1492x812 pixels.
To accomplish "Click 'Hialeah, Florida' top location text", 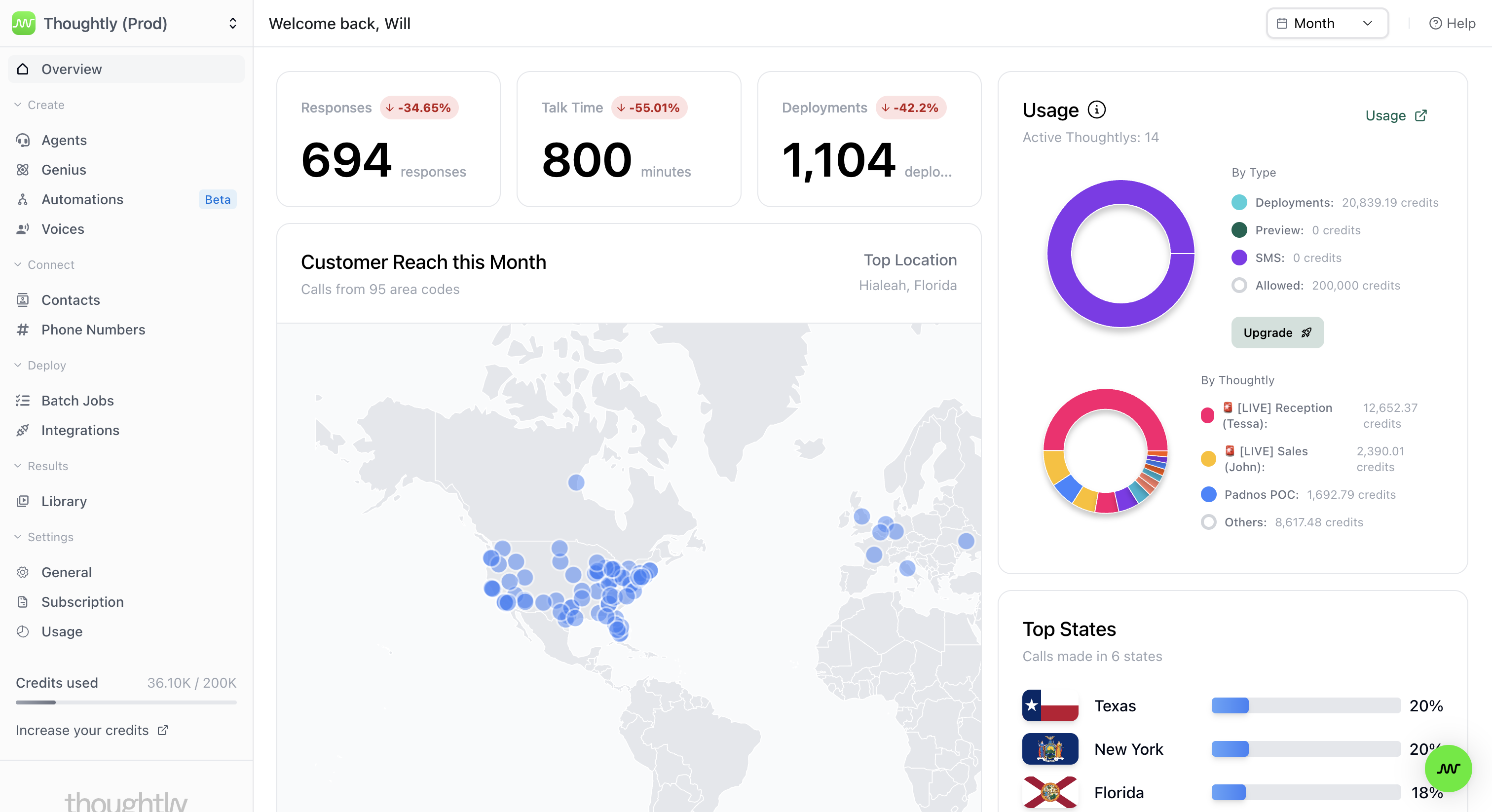I will tap(907, 286).
